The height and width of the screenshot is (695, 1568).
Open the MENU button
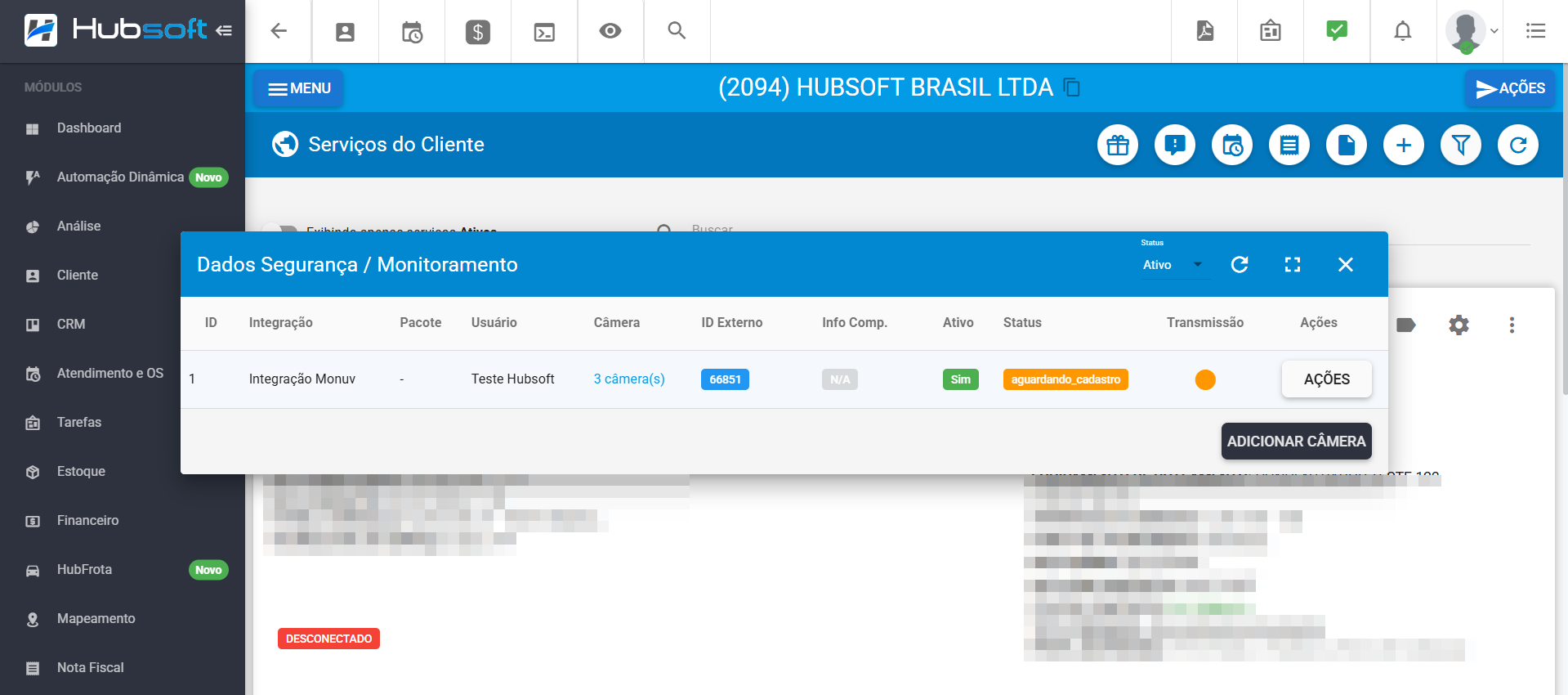tap(299, 88)
